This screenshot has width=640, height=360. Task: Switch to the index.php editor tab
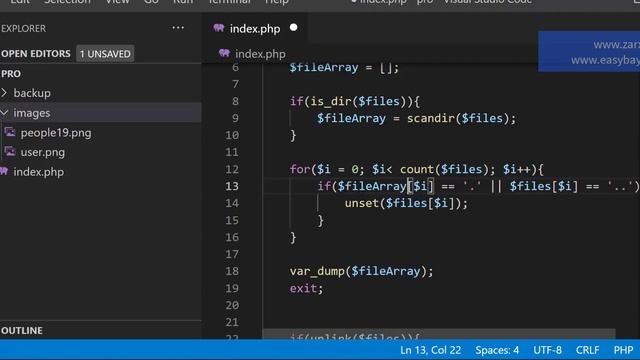pyautogui.click(x=255, y=29)
